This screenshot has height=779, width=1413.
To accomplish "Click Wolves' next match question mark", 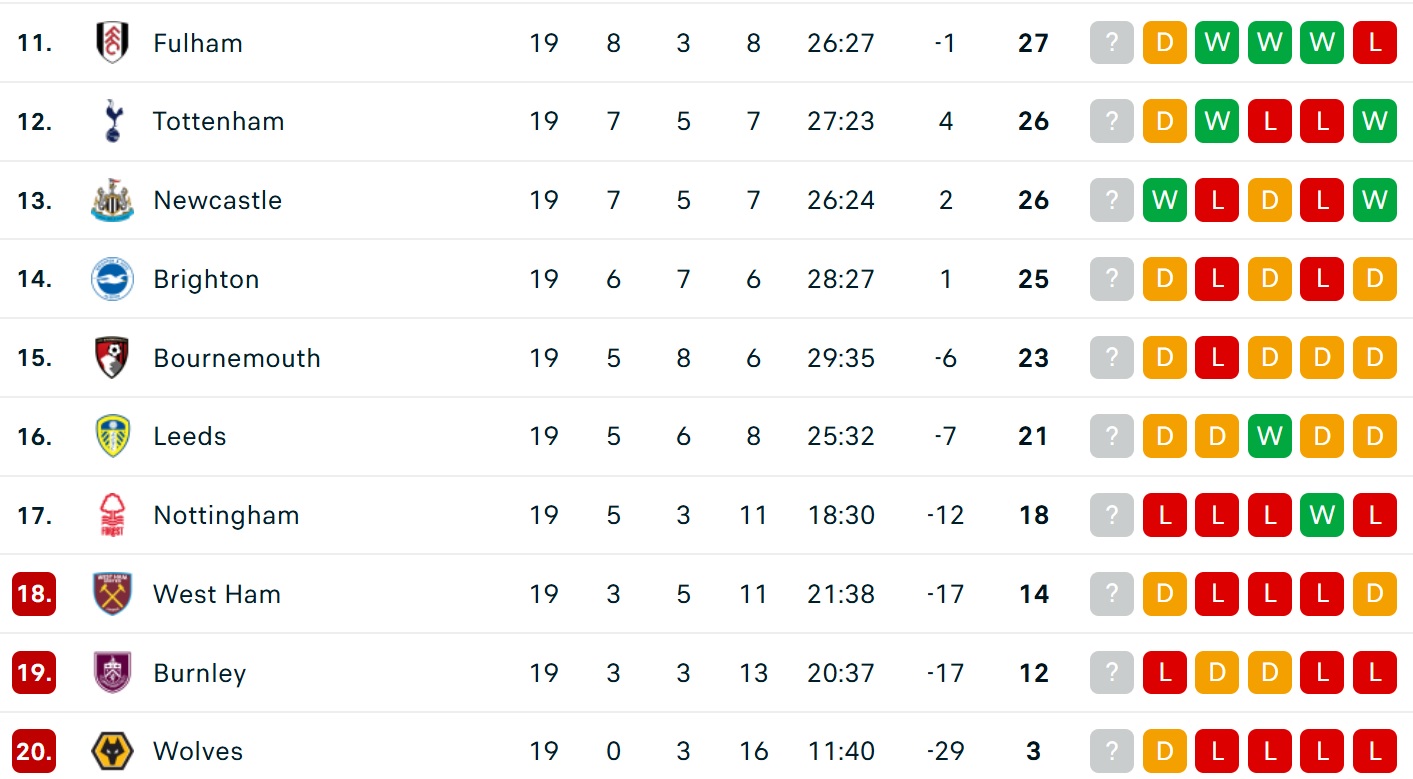I will [1112, 751].
